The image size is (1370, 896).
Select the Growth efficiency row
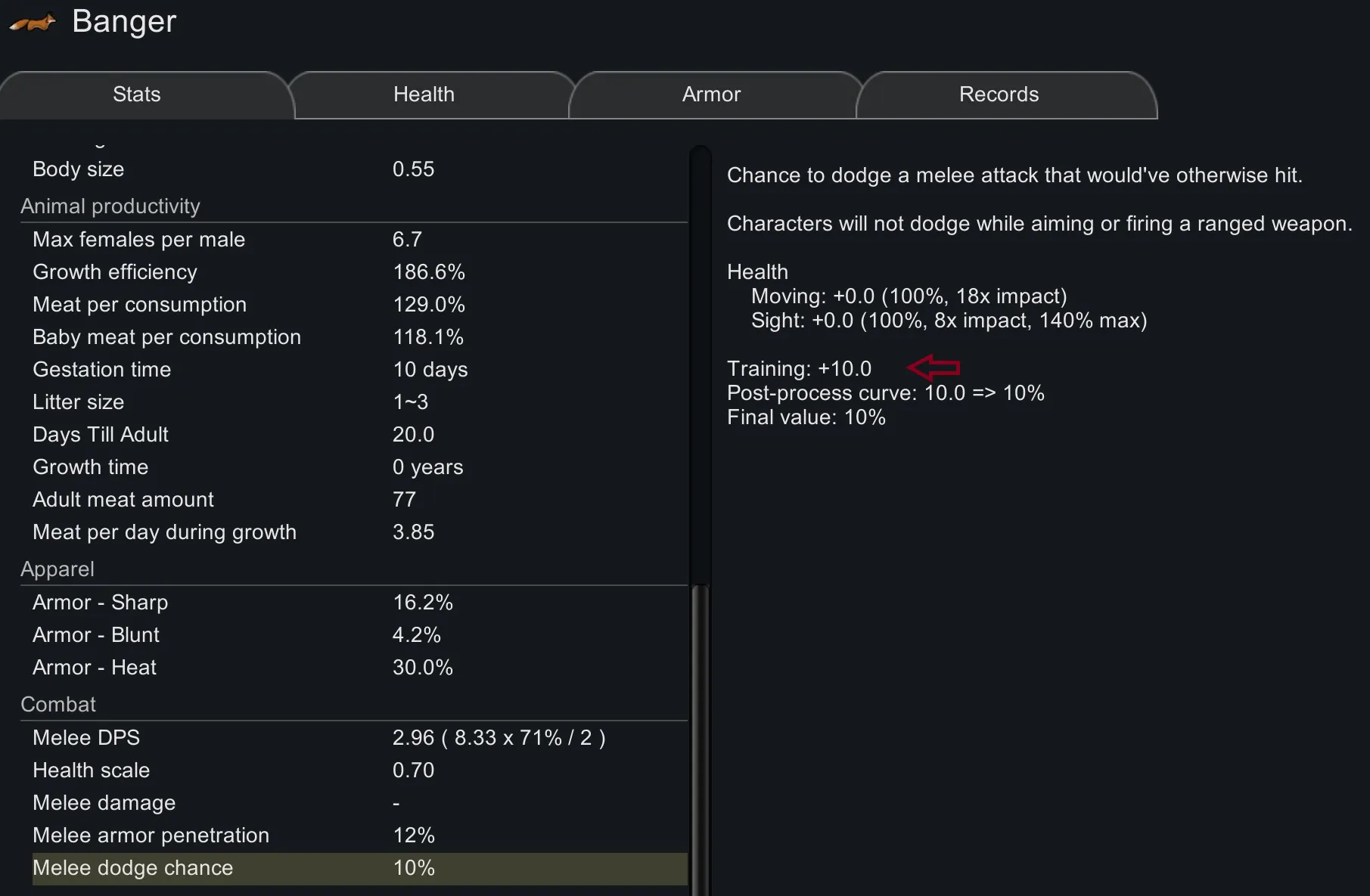[x=359, y=272]
